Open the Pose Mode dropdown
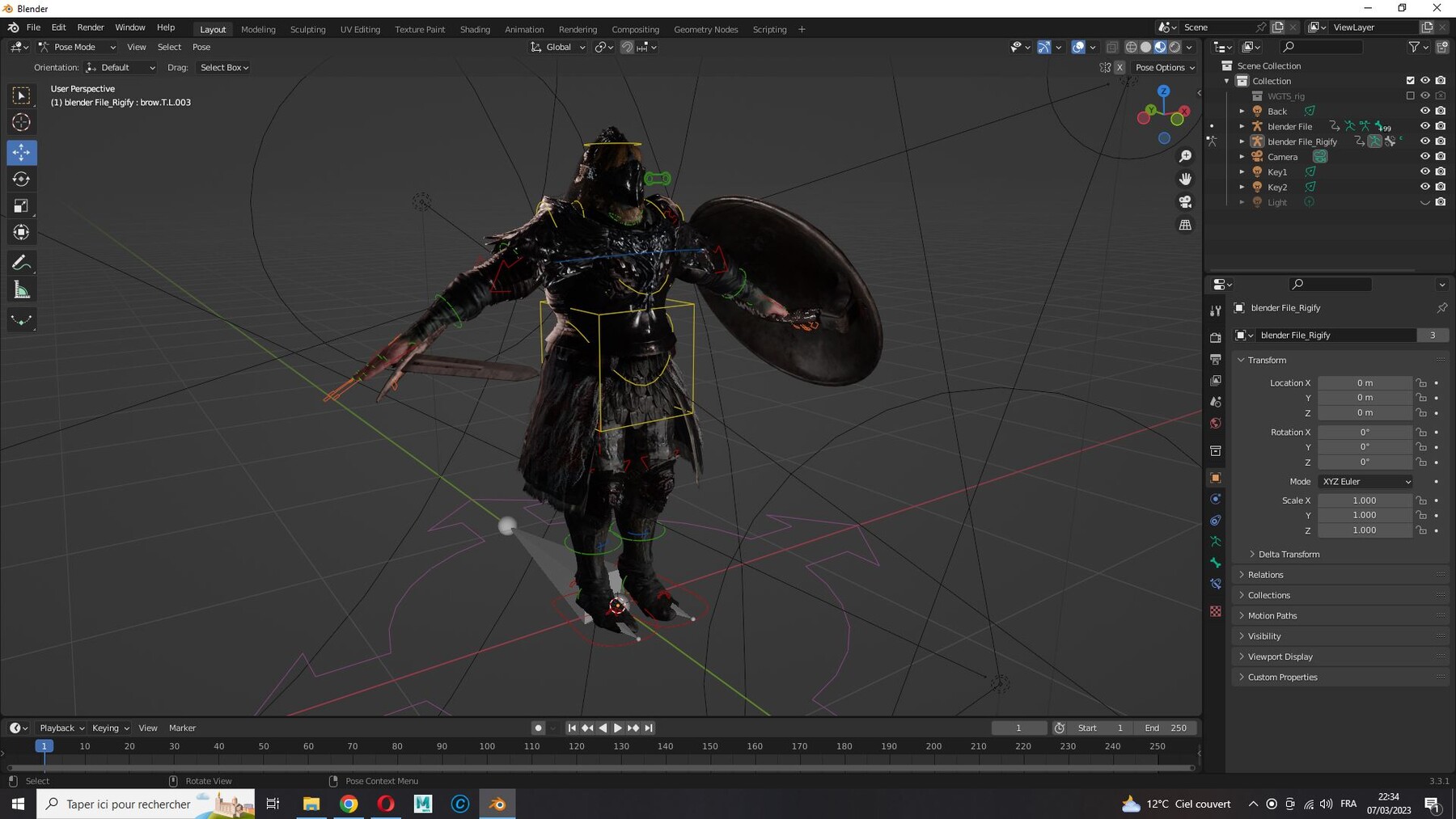 (78, 47)
